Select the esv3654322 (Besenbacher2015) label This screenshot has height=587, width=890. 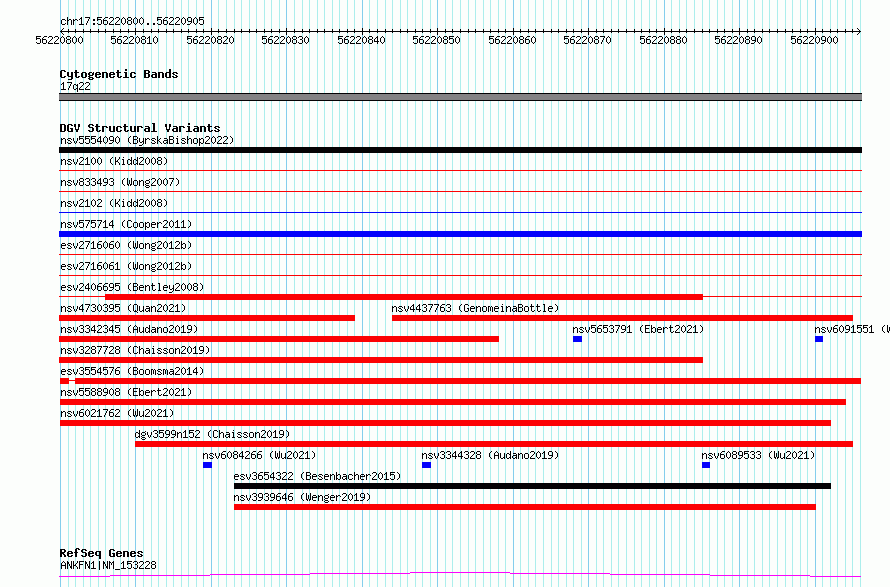point(317,476)
